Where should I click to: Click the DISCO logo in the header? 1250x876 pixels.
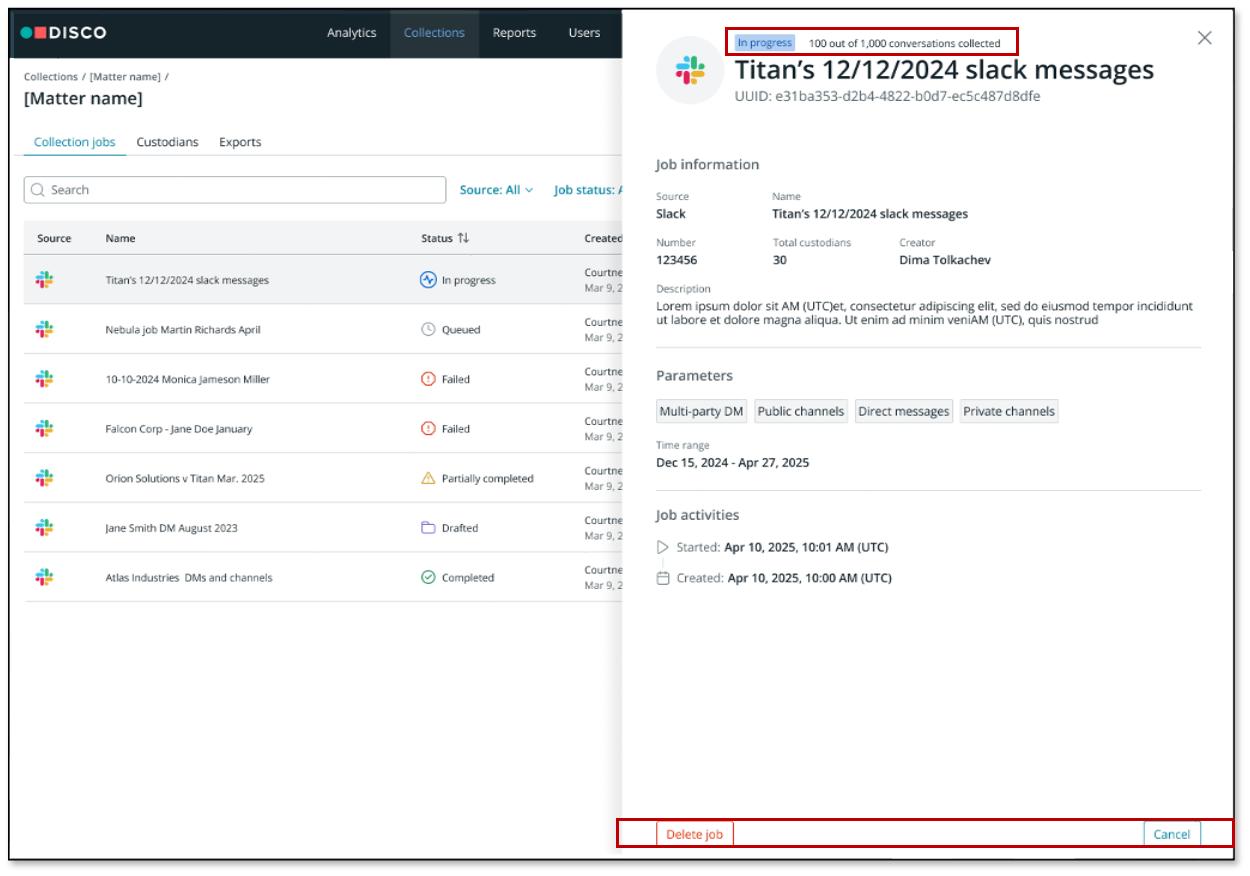click(63, 33)
